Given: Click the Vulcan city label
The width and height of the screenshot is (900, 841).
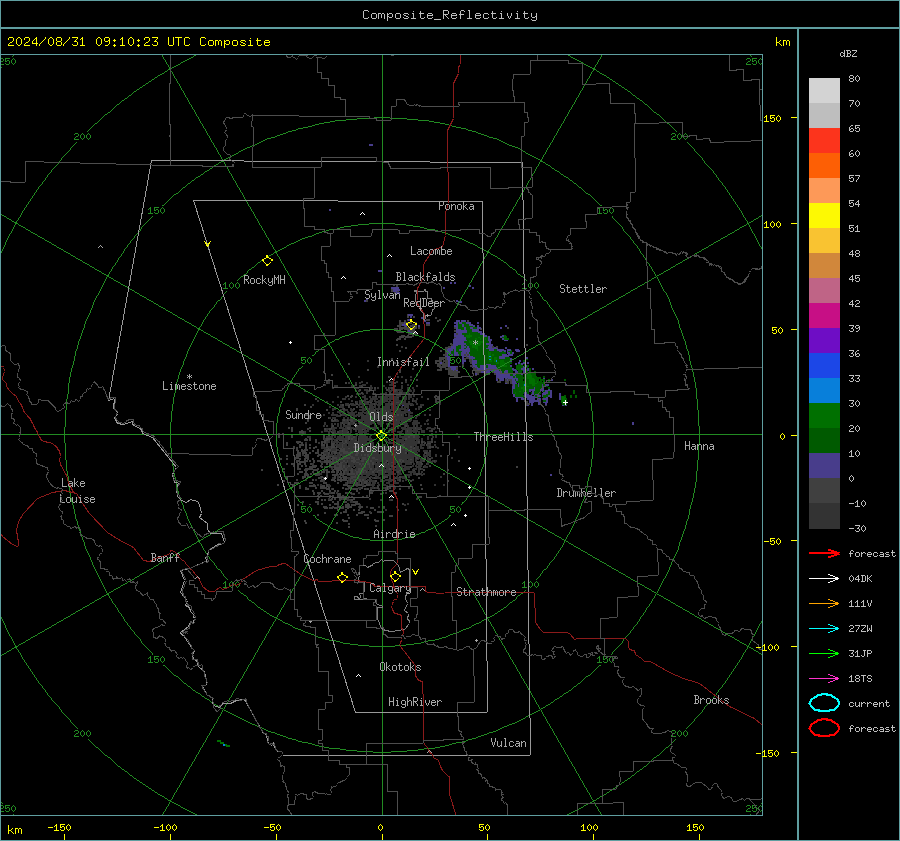Looking at the screenshot, I should click(x=508, y=743).
